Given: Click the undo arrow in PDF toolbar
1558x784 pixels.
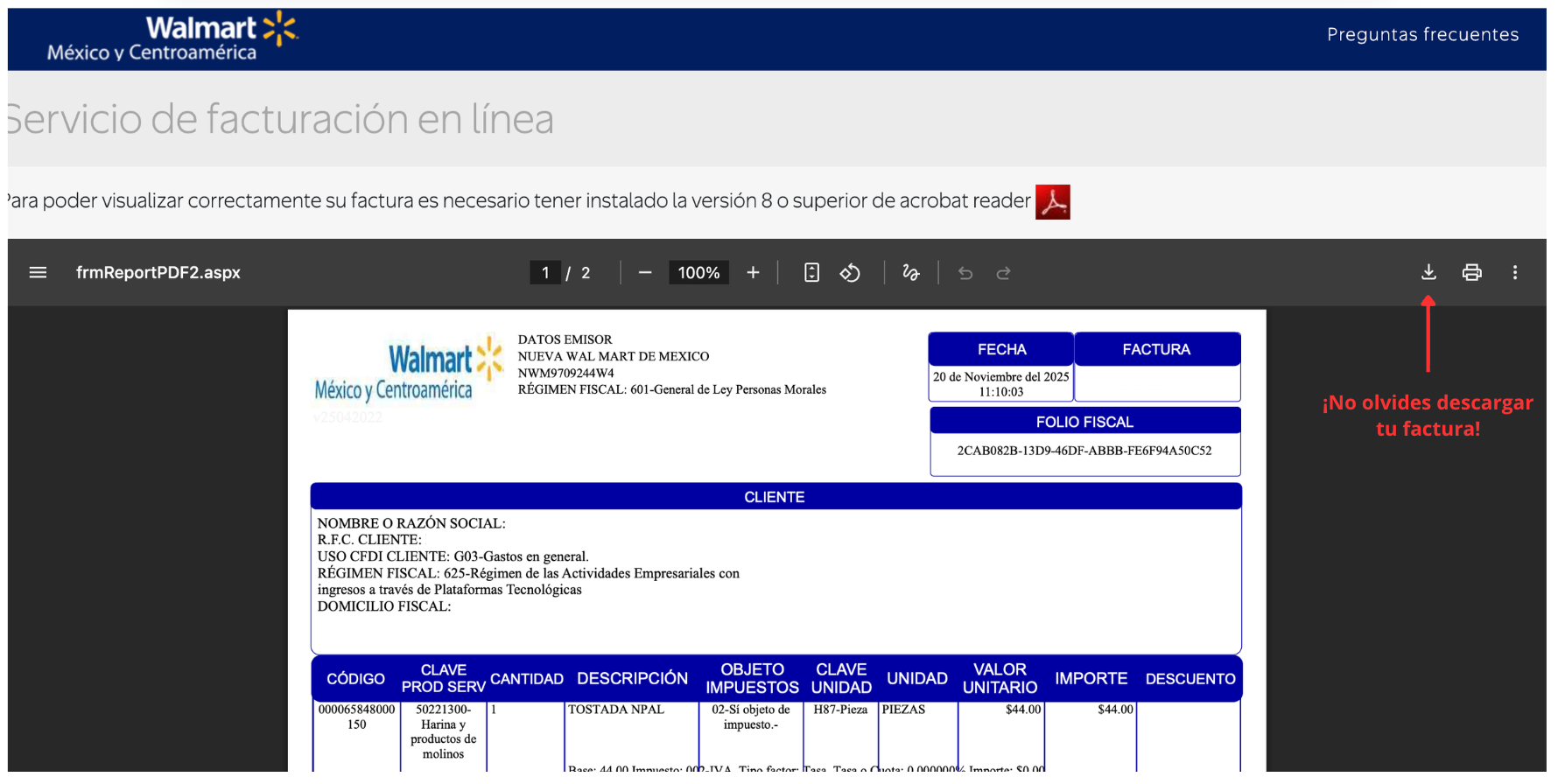Looking at the screenshot, I should coord(965,273).
